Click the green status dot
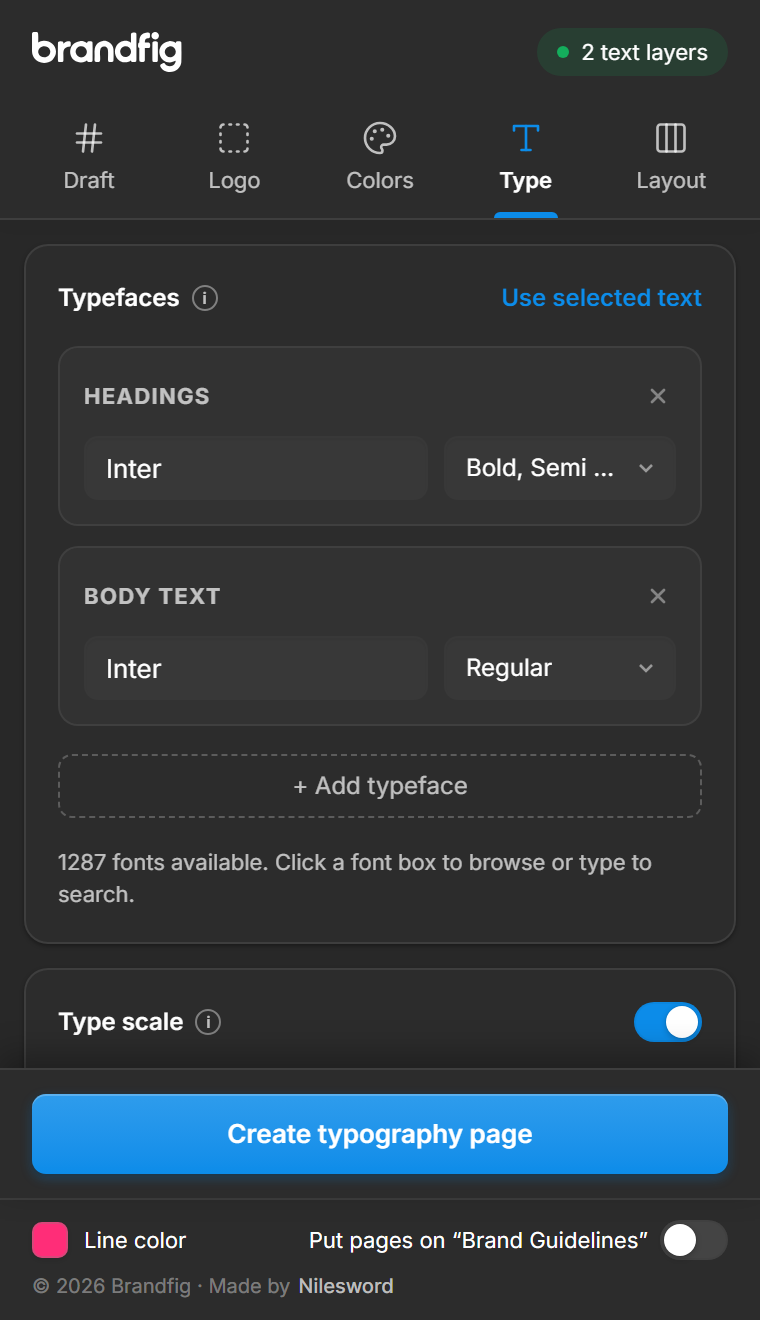This screenshot has width=760, height=1320. (563, 52)
